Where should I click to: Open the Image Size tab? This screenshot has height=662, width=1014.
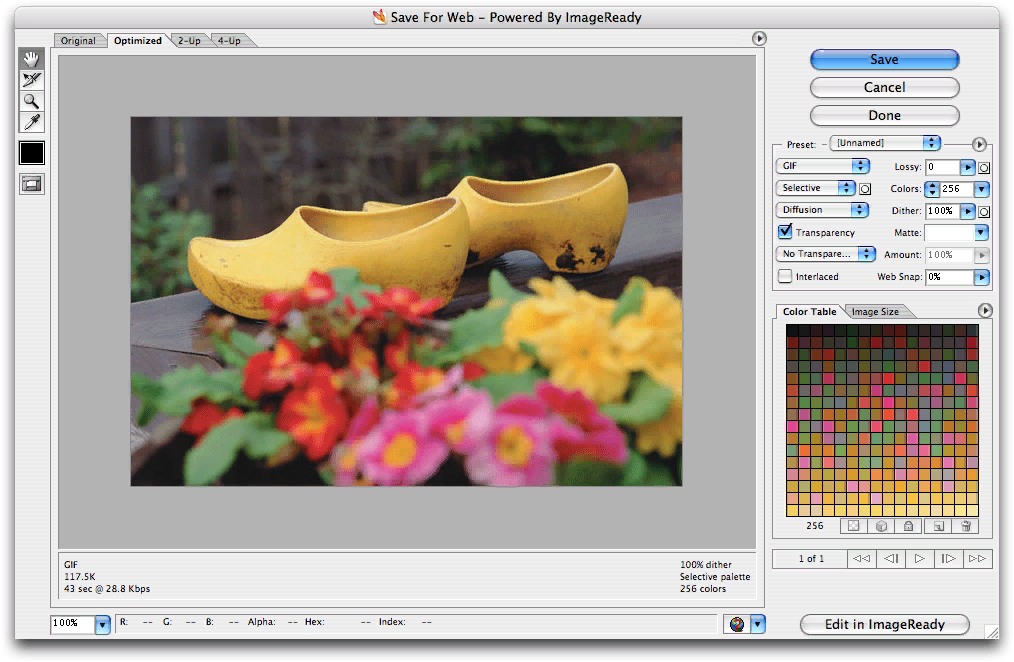click(875, 312)
